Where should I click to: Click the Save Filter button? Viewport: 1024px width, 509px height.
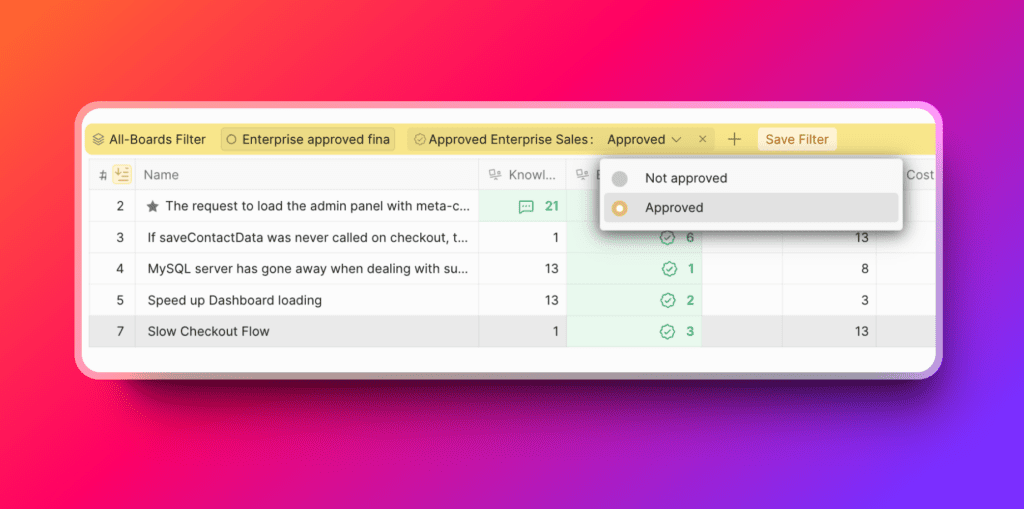(x=797, y=140)
